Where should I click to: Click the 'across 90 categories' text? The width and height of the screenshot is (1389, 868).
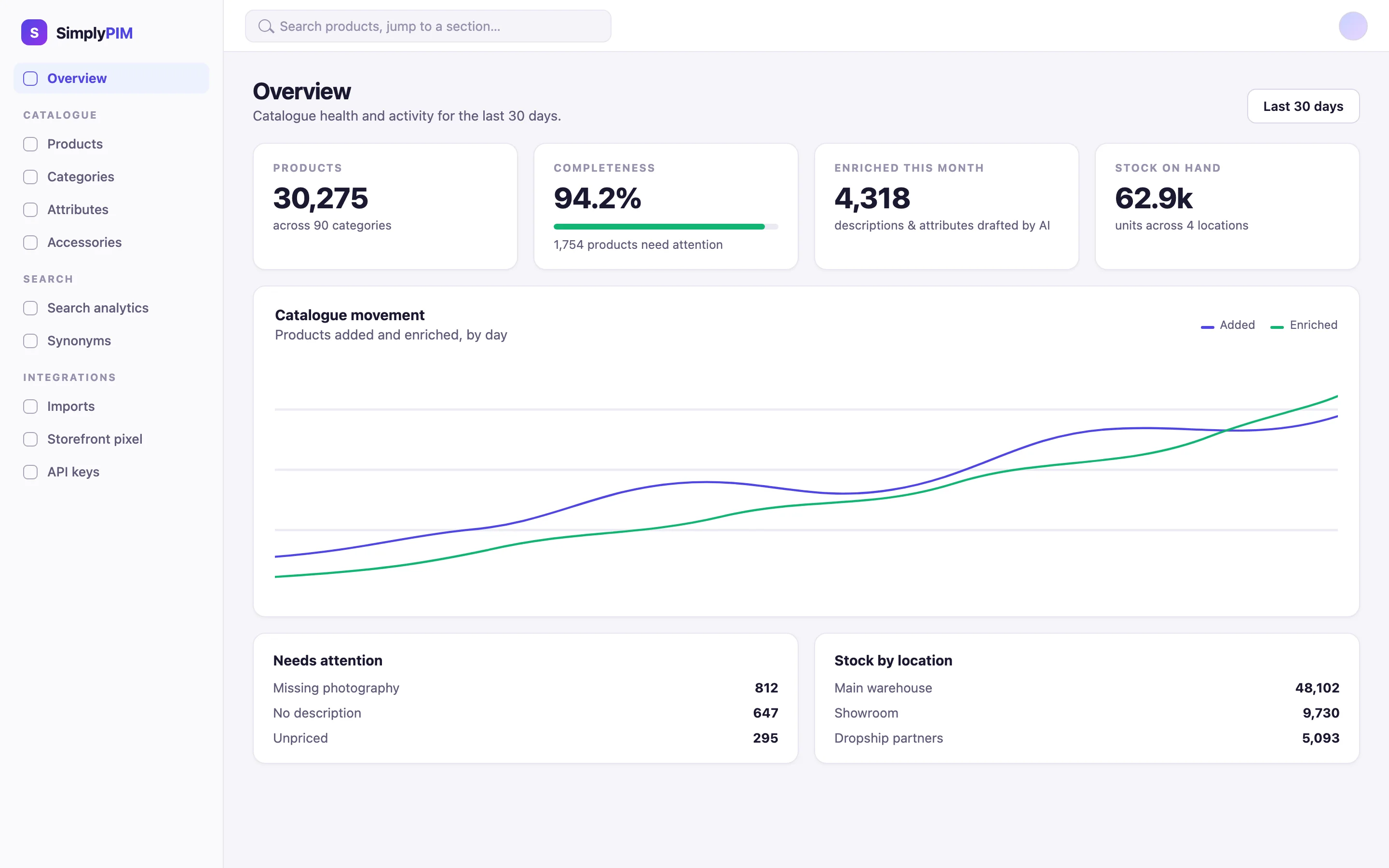(x=332, y=226)
